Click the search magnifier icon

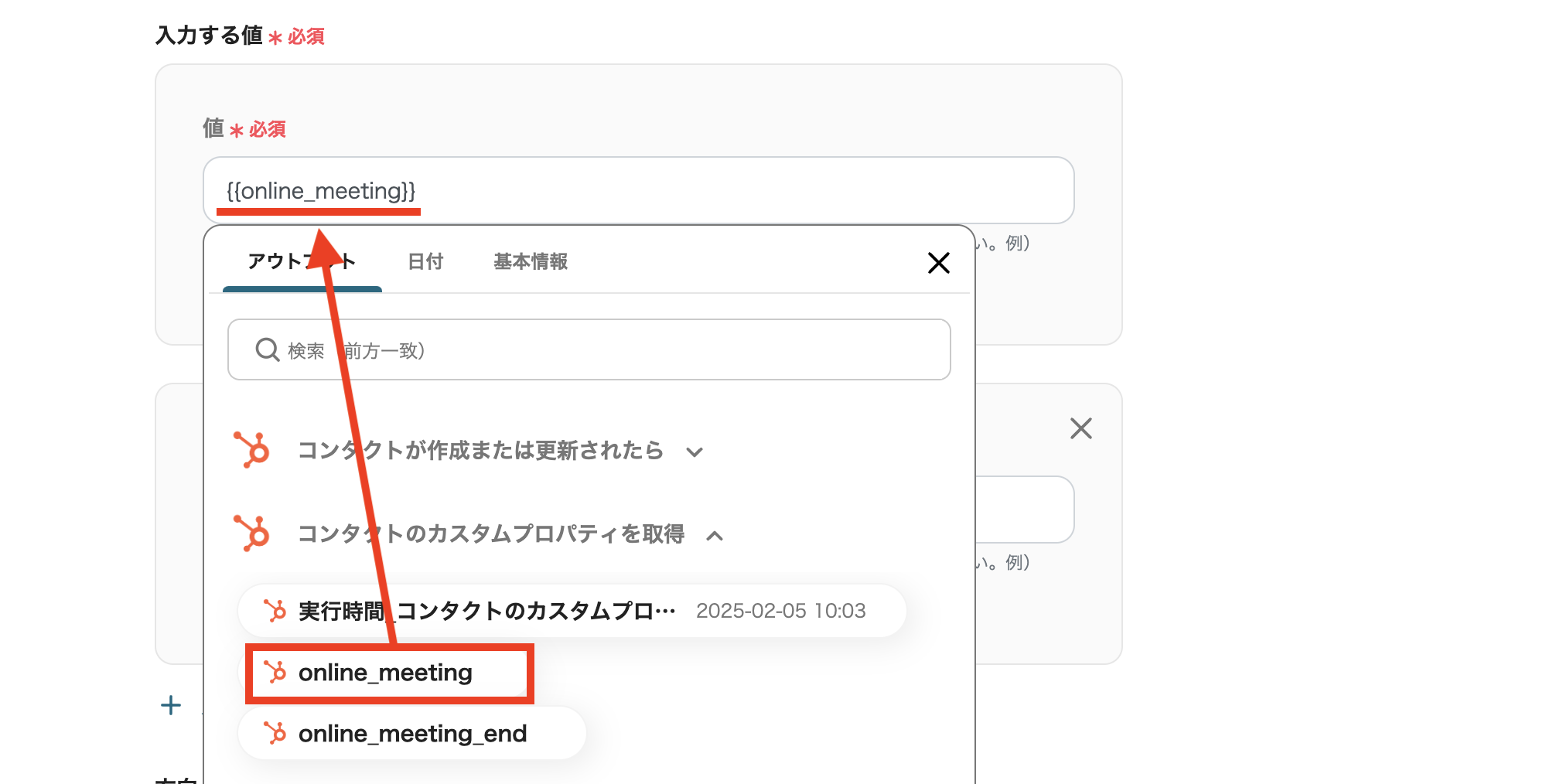(268, 350)
